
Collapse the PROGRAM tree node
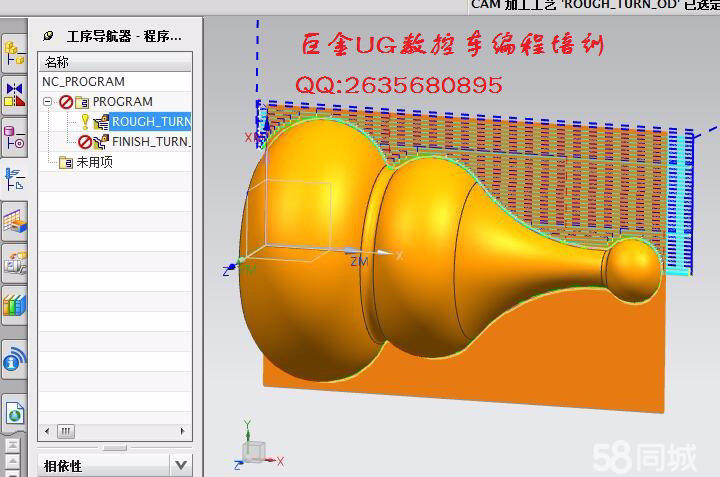point(47,101)
